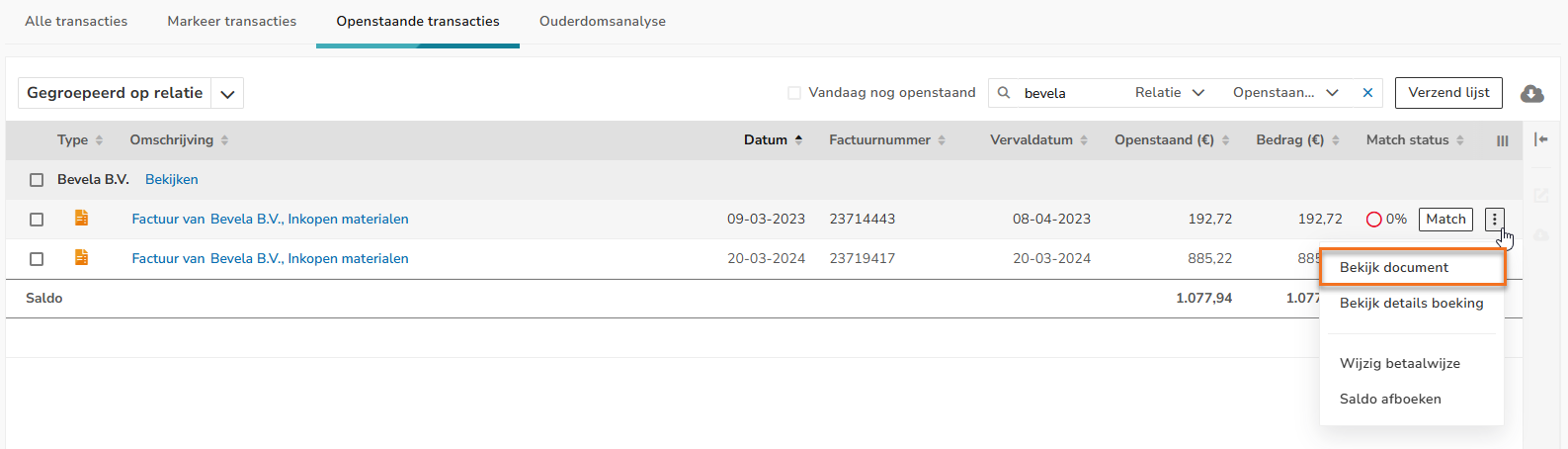Click the search magnifier icon
1568x449 pixels.
click(1004, 93)
